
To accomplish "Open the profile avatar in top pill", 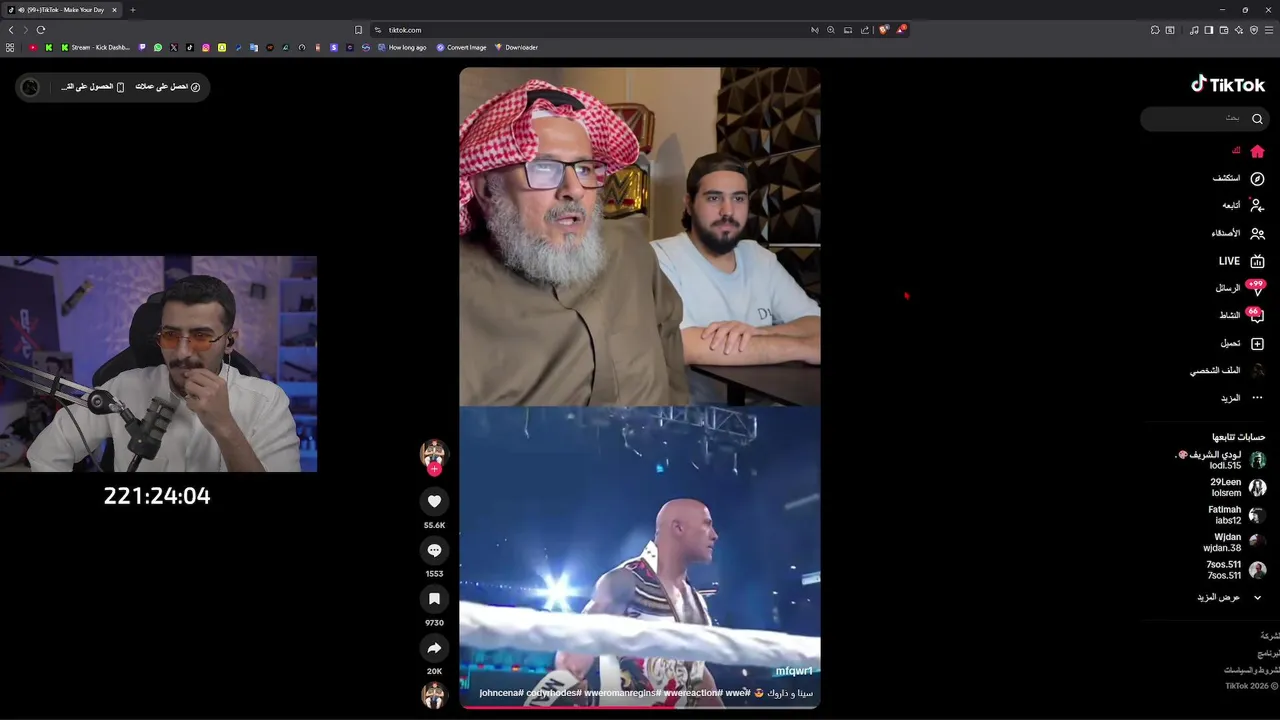I will pyautogui.click(x=30, y=87).
